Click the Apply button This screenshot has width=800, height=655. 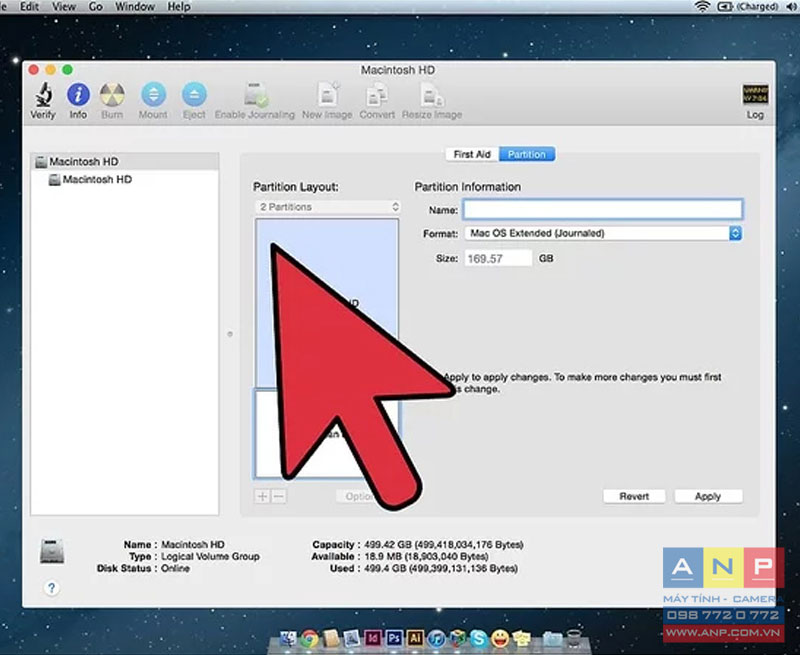(708, 496)
